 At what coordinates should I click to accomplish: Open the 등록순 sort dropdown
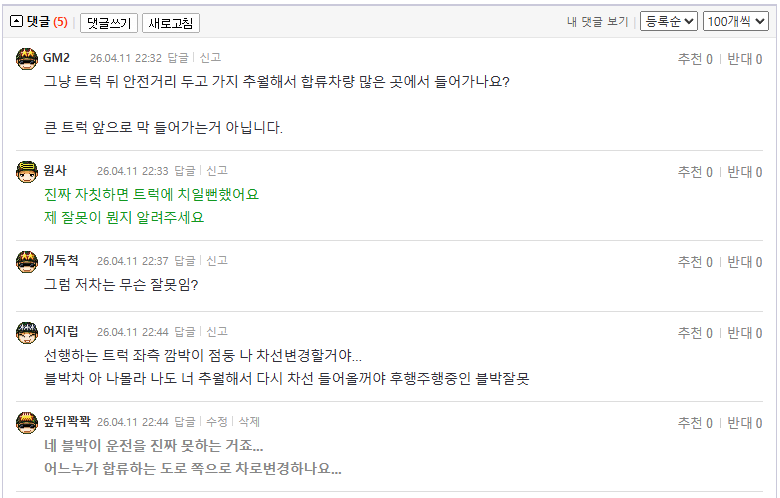(669, 21)
